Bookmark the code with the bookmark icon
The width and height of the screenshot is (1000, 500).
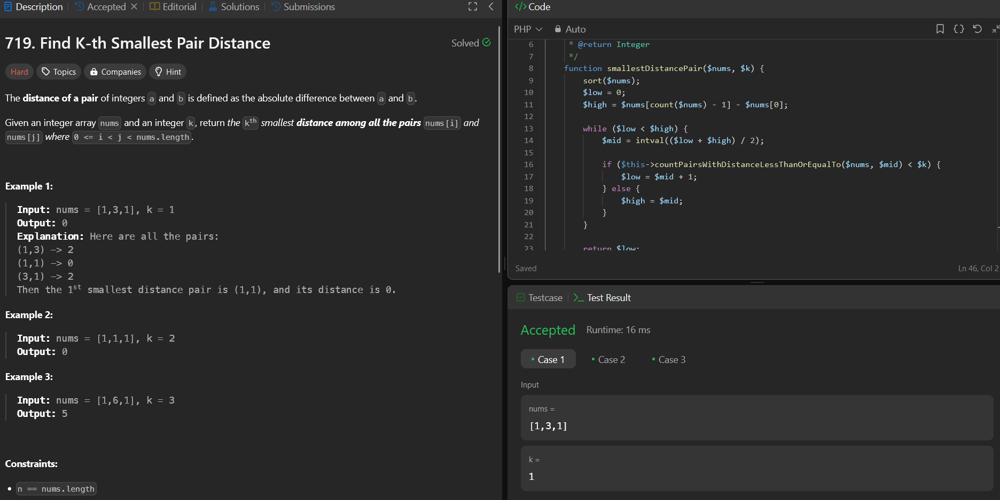click(x=940, y=29)
